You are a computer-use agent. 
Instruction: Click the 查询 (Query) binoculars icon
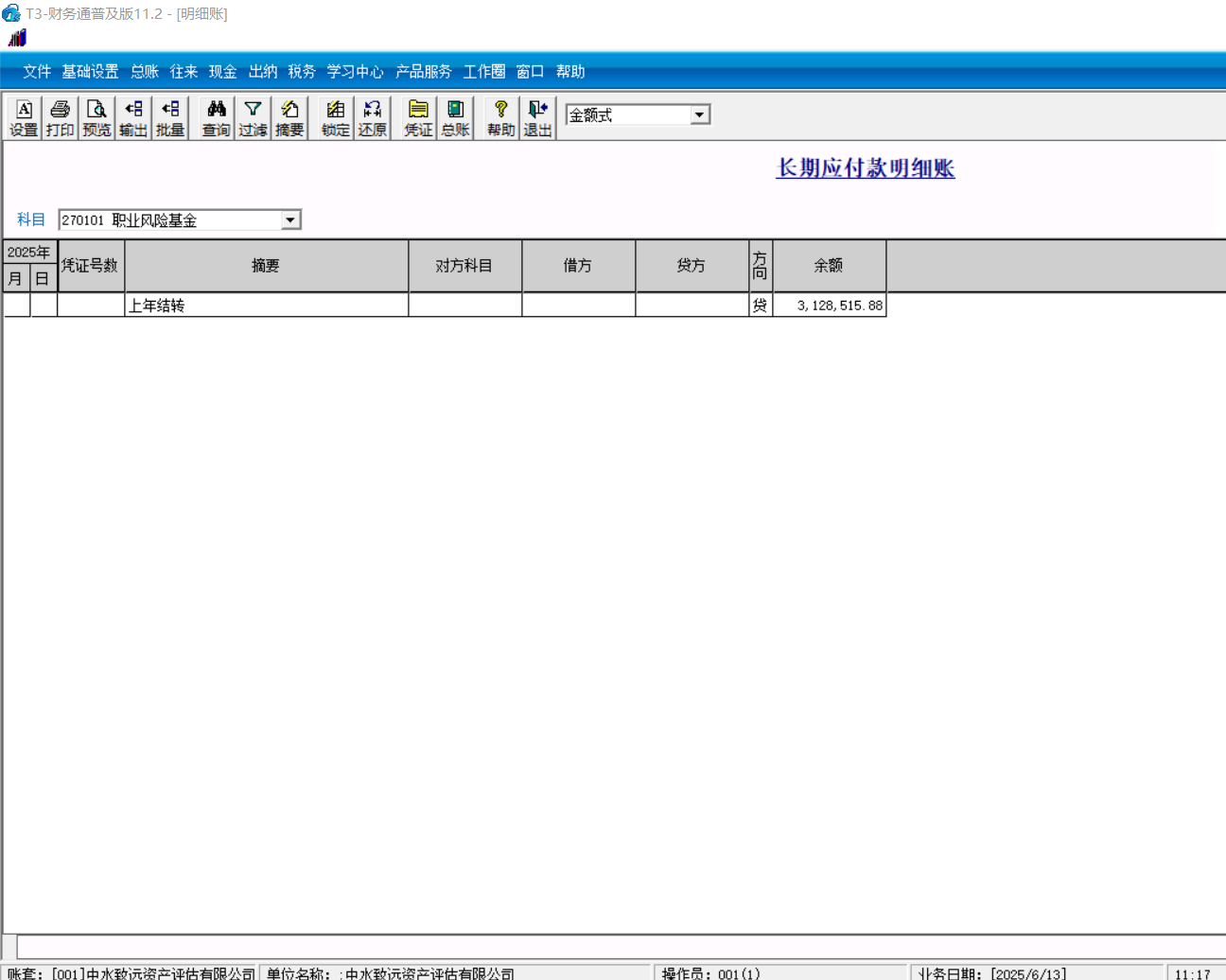pos(216,117)
